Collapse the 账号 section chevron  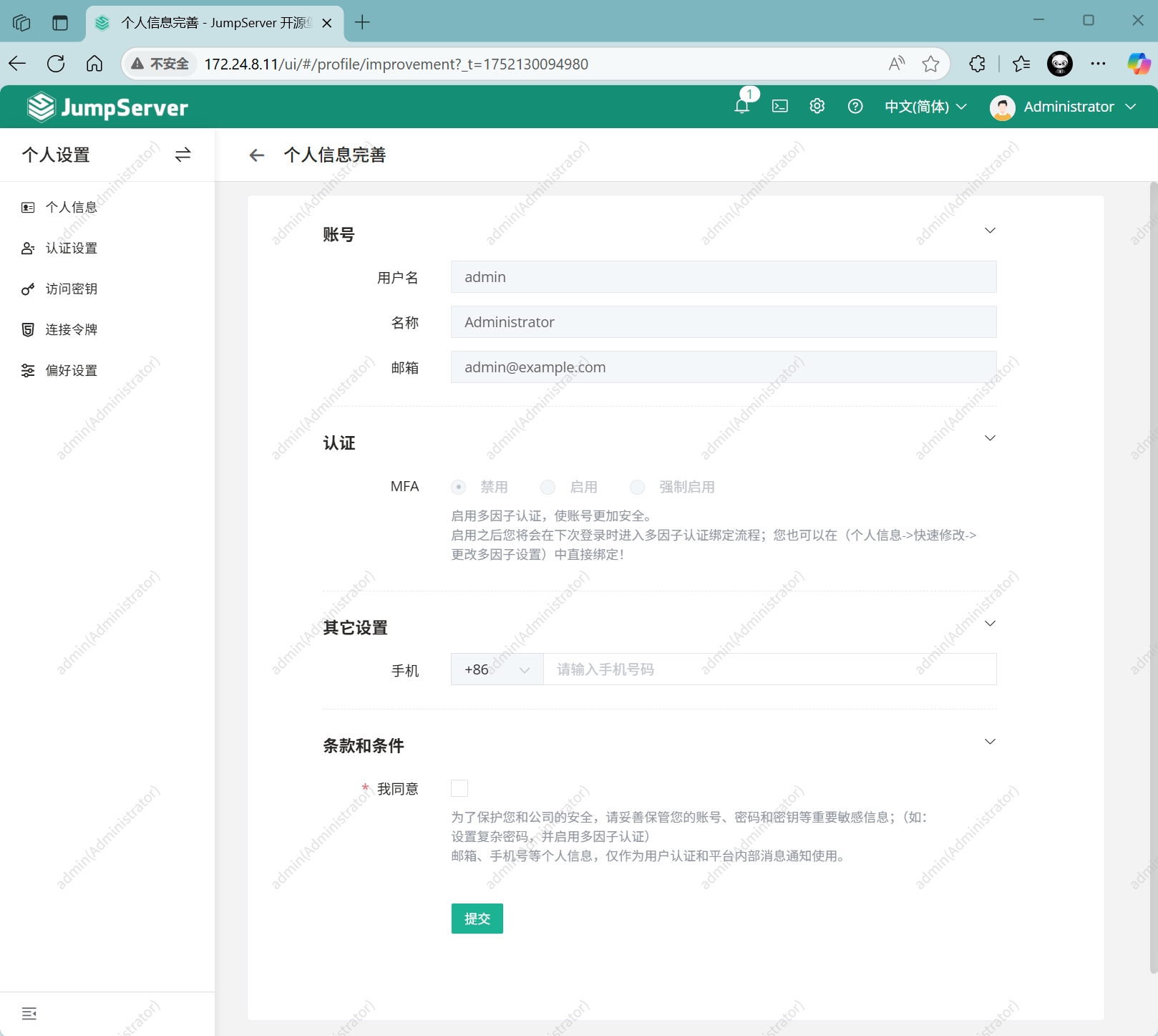click(990, 231)
